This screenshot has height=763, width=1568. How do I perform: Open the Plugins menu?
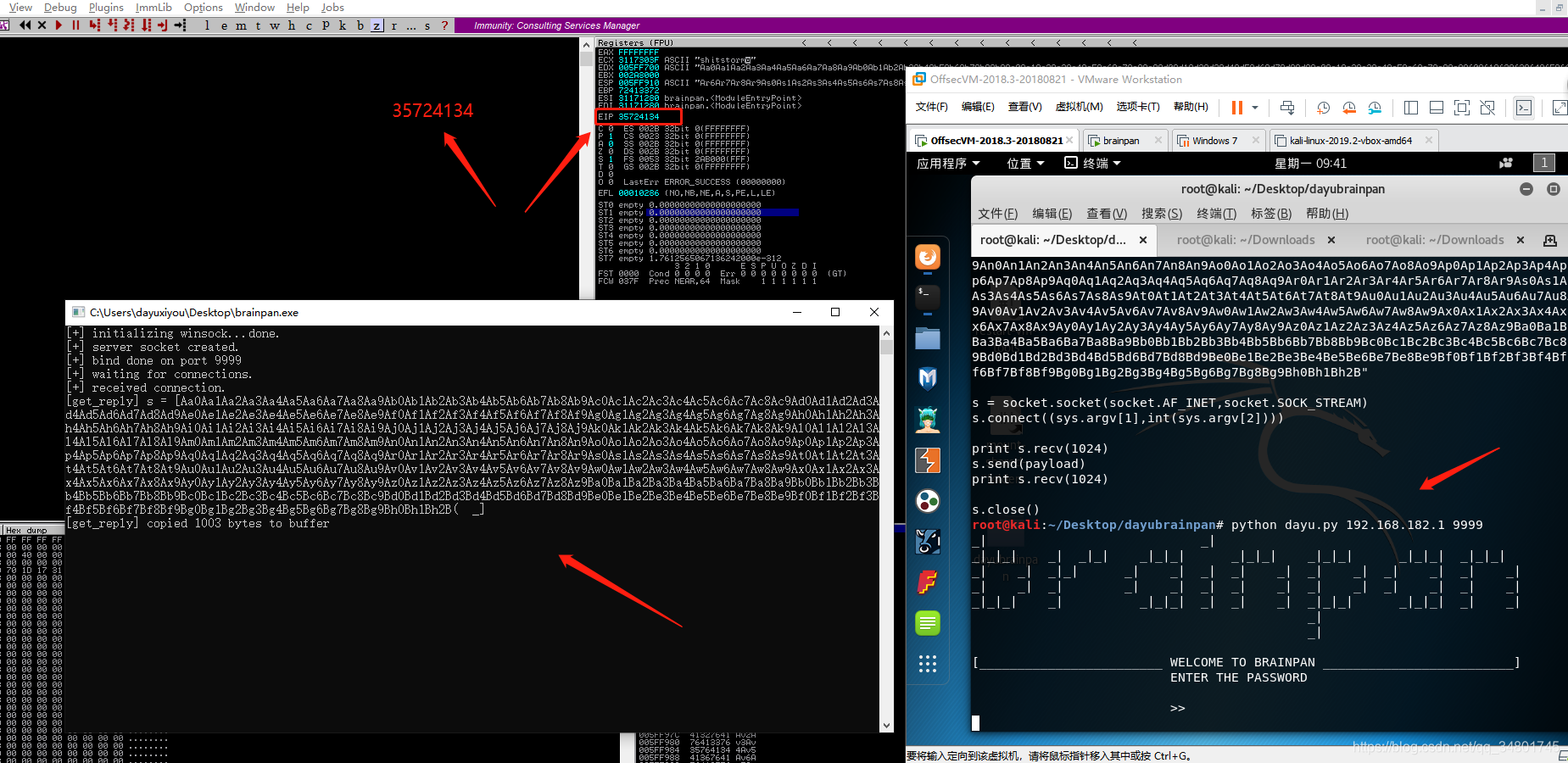pos(106,7)
